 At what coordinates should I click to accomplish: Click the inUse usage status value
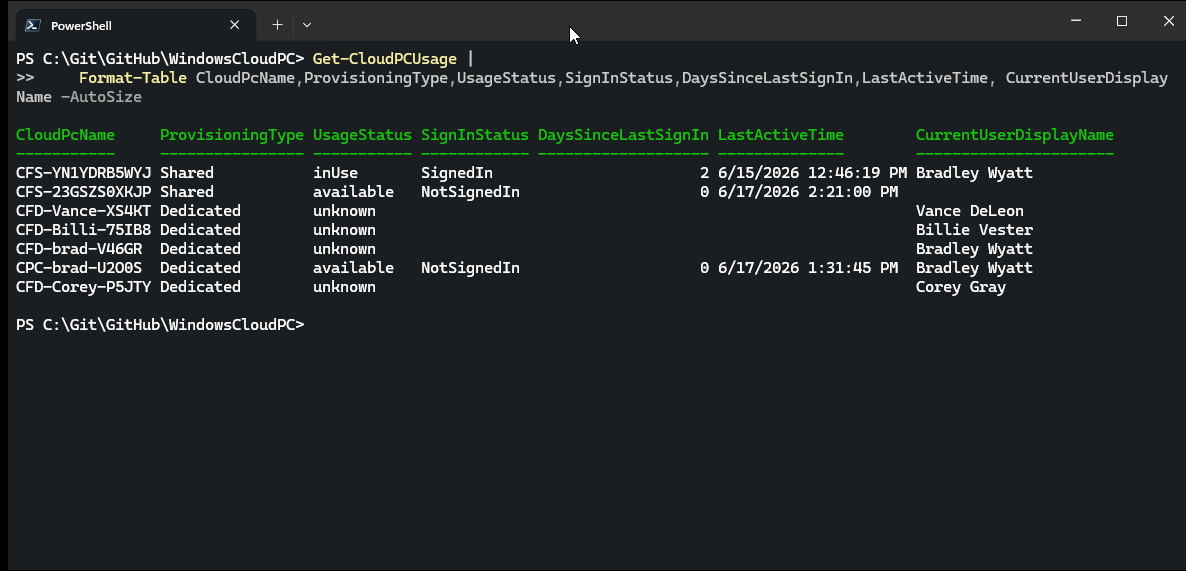(335, 173)
